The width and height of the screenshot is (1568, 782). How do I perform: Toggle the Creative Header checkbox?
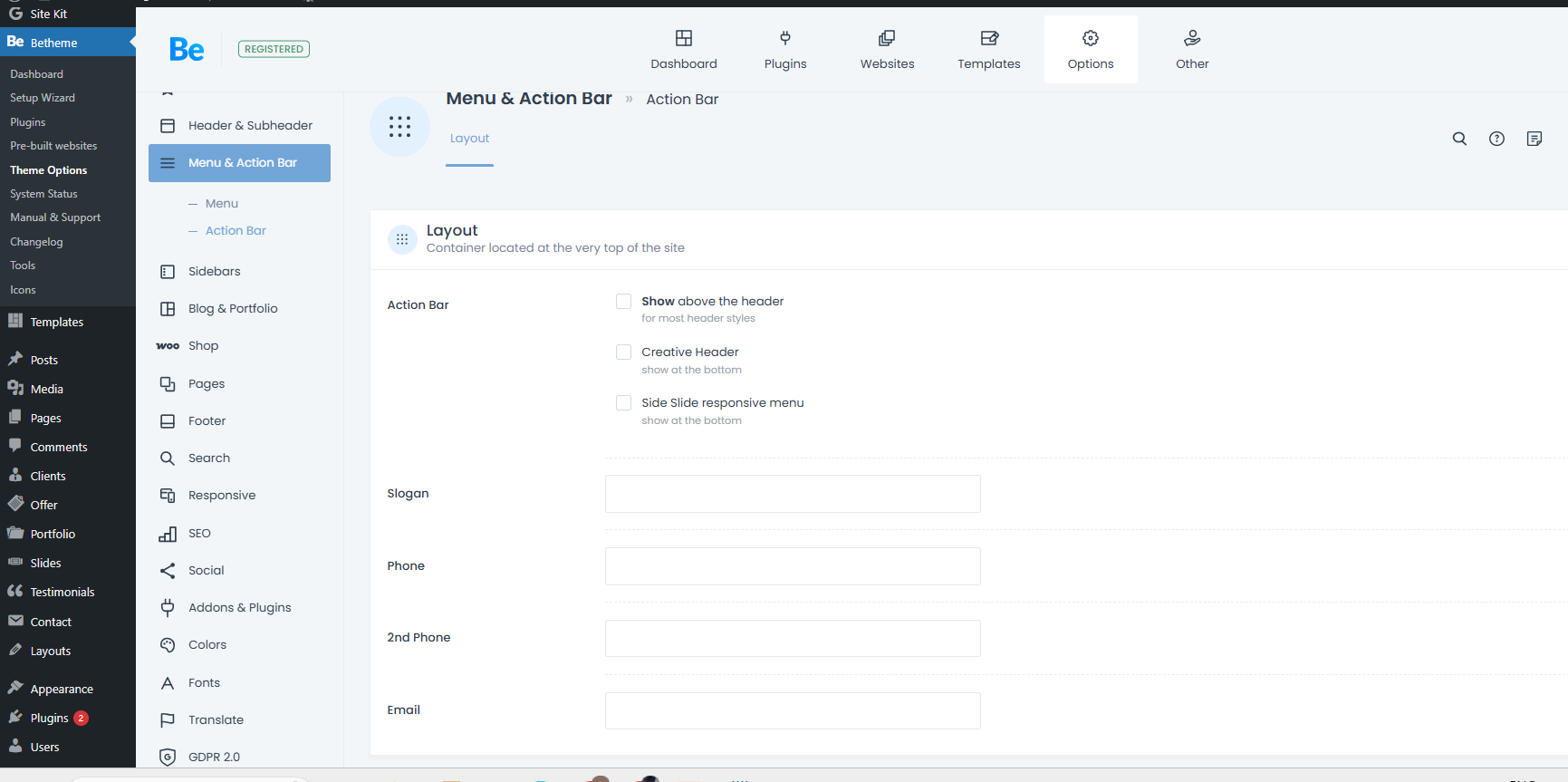[x=623, y=352]
